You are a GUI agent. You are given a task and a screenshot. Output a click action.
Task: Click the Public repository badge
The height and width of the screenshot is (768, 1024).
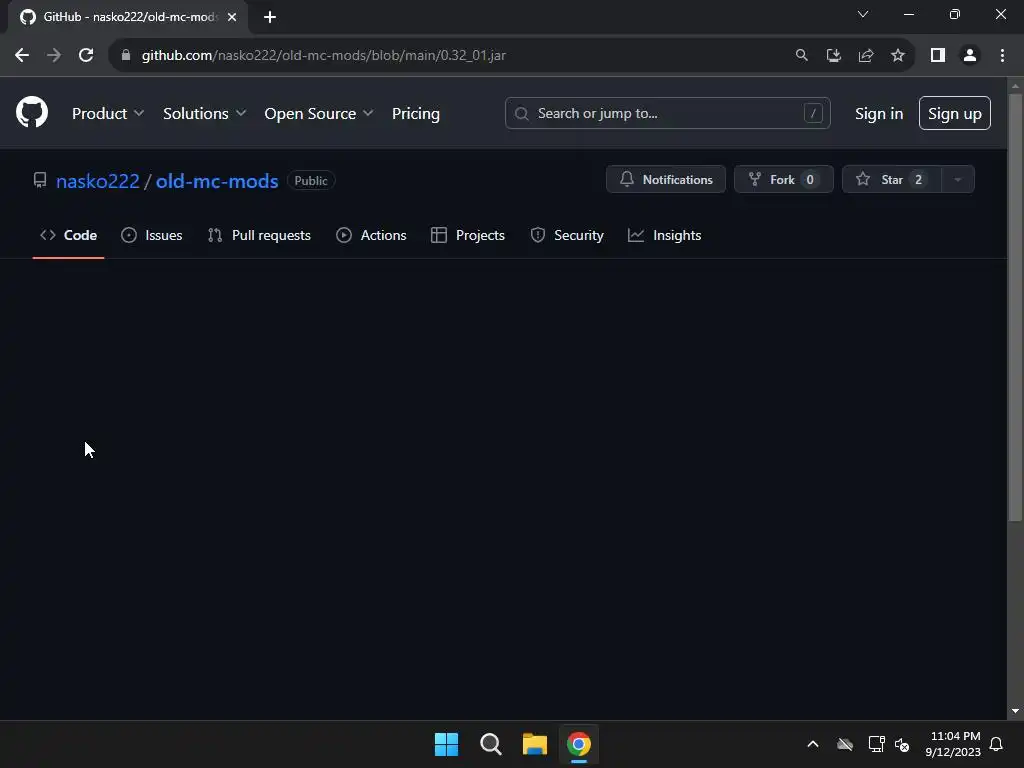311,181
